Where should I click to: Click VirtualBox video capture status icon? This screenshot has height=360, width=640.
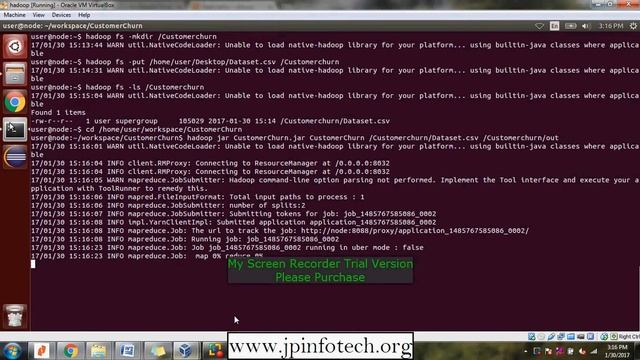590,337
